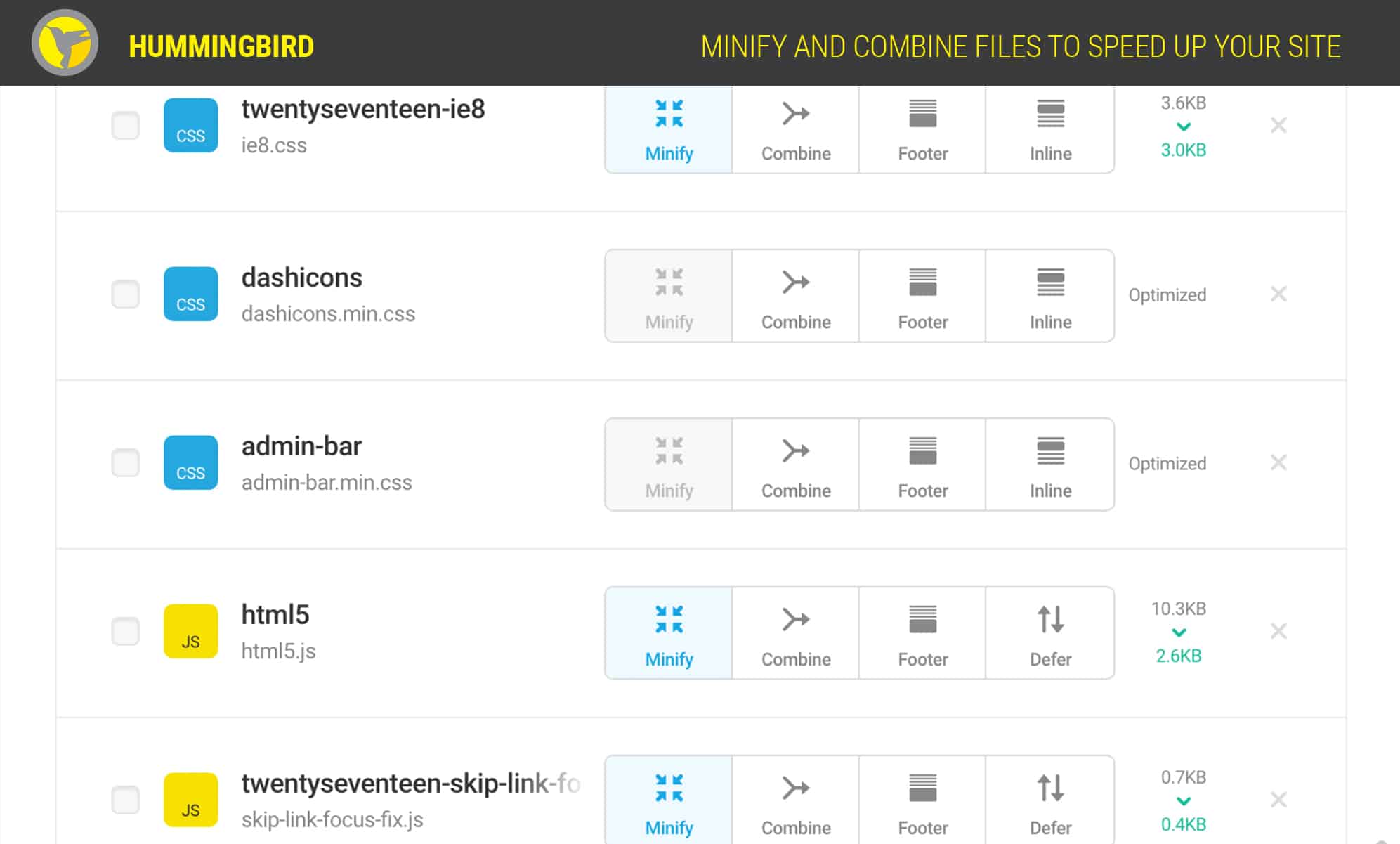Tick the checkbox next to html5
Screen dimensions: 1400x844
(x=126, y=631)
